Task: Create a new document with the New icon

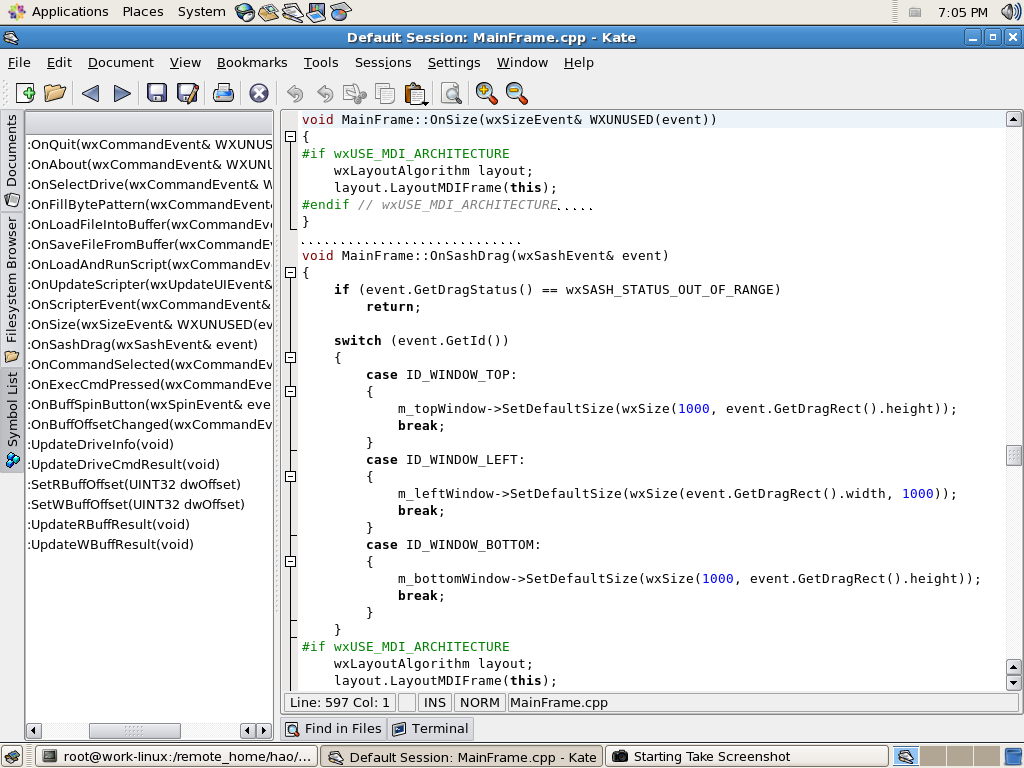Action: tap(25, 93)
